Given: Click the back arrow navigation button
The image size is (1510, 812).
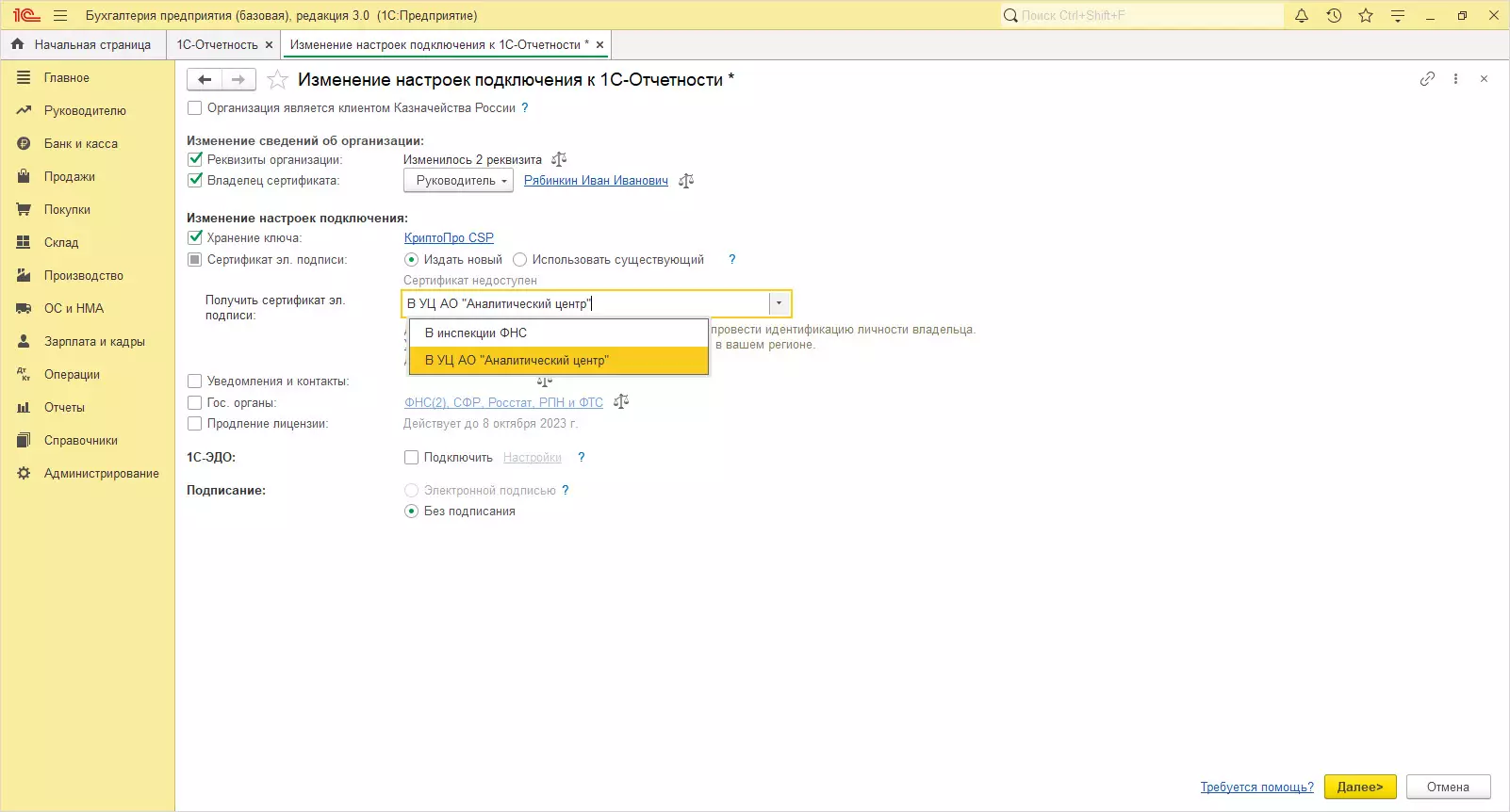Looking at the screenshot, I should pyautogui.click(x=205, y=80).
